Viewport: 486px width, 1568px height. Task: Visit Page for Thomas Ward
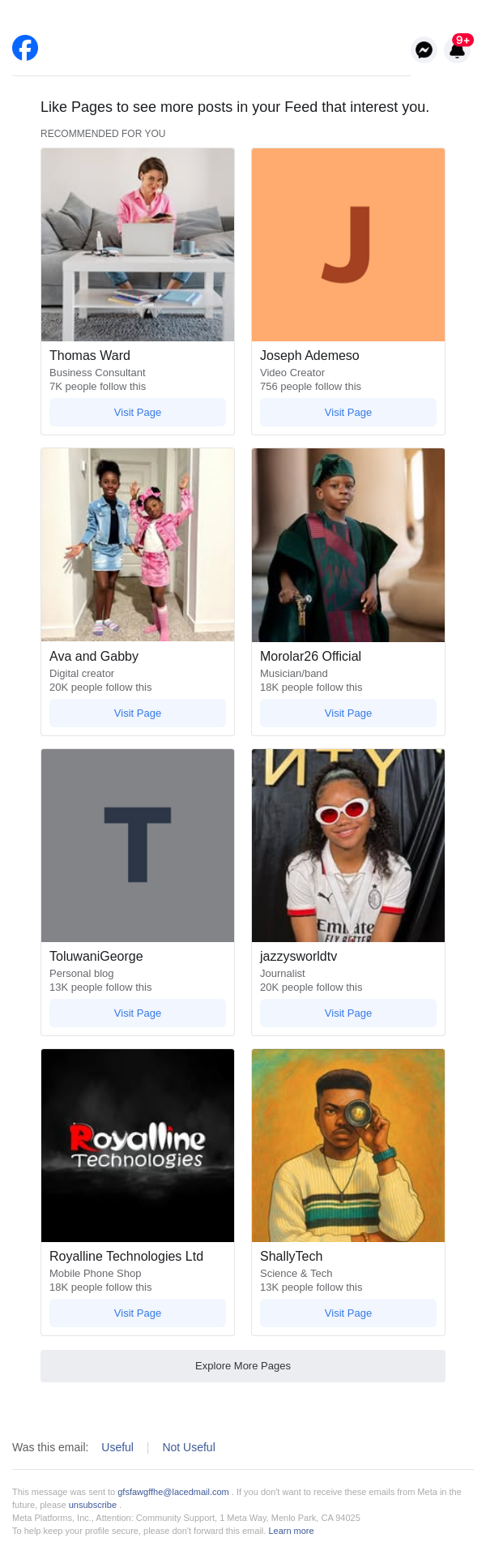tap(138, 413)
